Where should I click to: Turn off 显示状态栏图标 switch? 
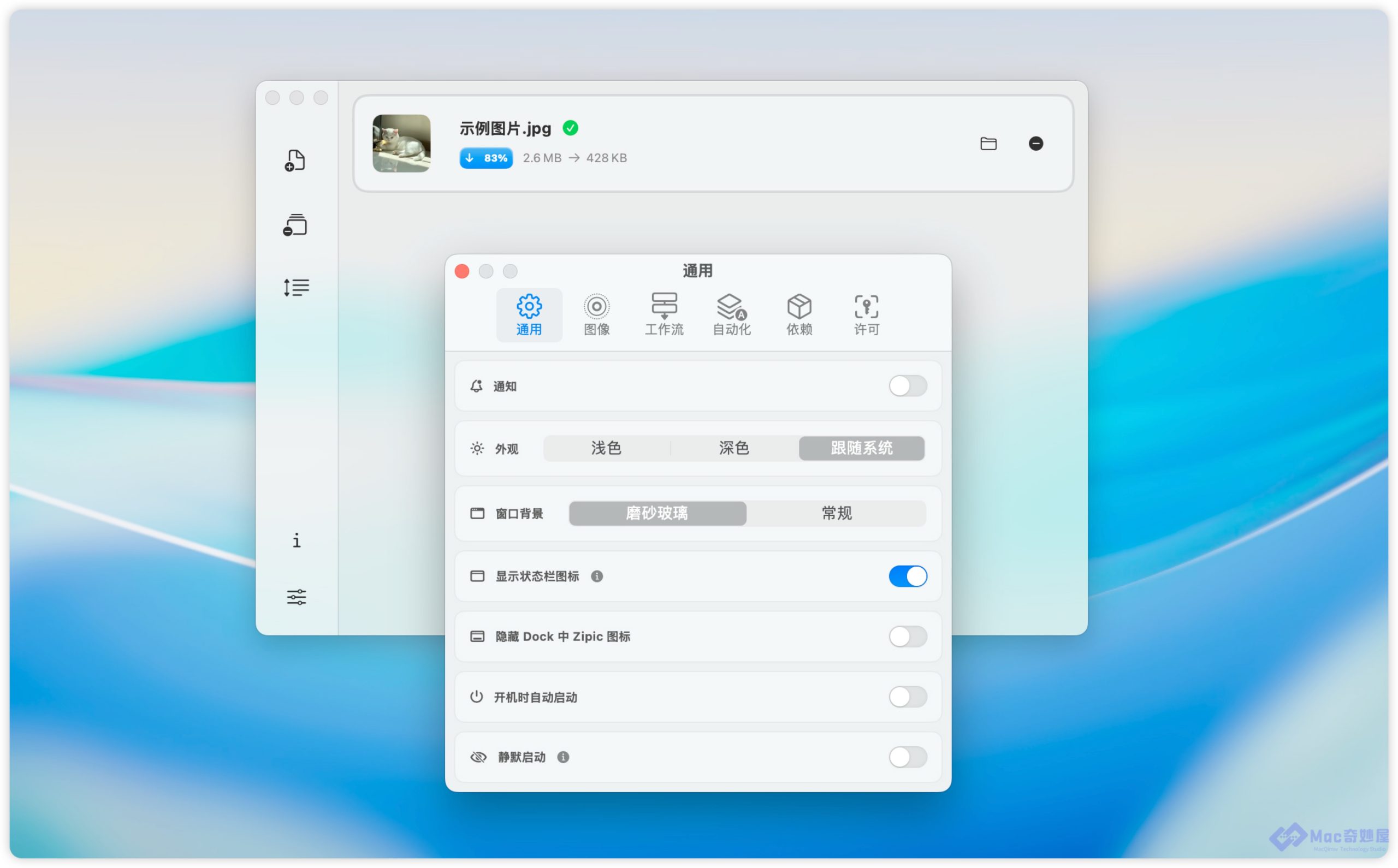point(908,576)
